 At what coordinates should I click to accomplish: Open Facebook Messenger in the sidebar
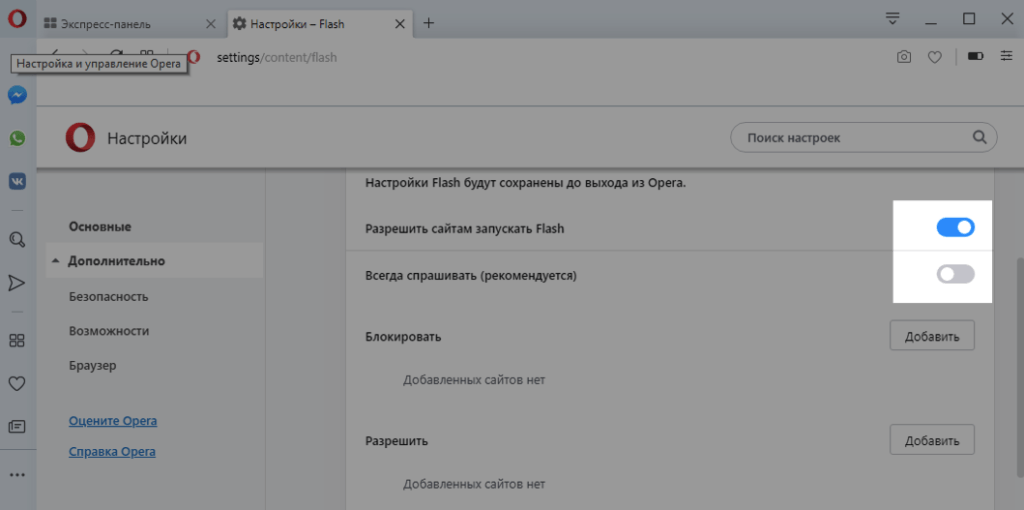coord(17,96)
